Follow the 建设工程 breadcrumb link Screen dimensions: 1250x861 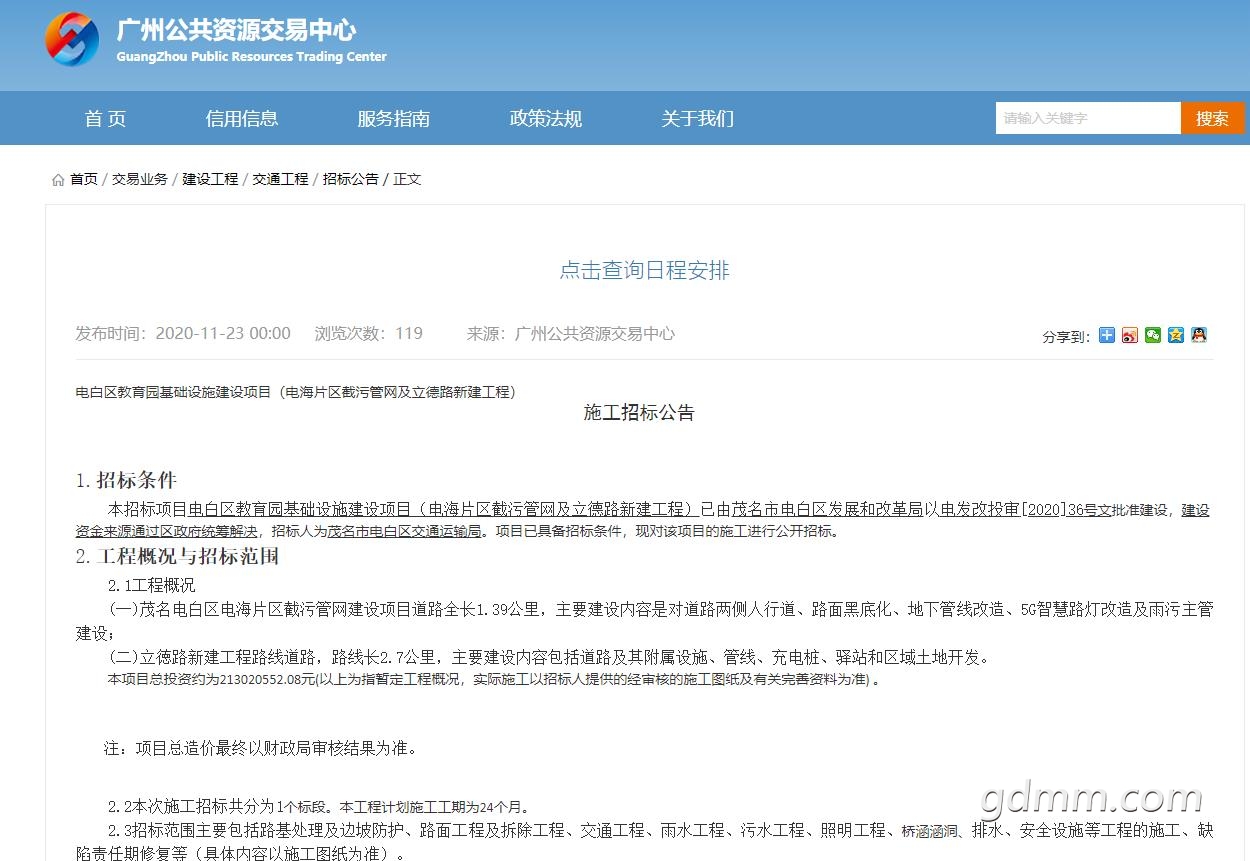pos(210,179)
